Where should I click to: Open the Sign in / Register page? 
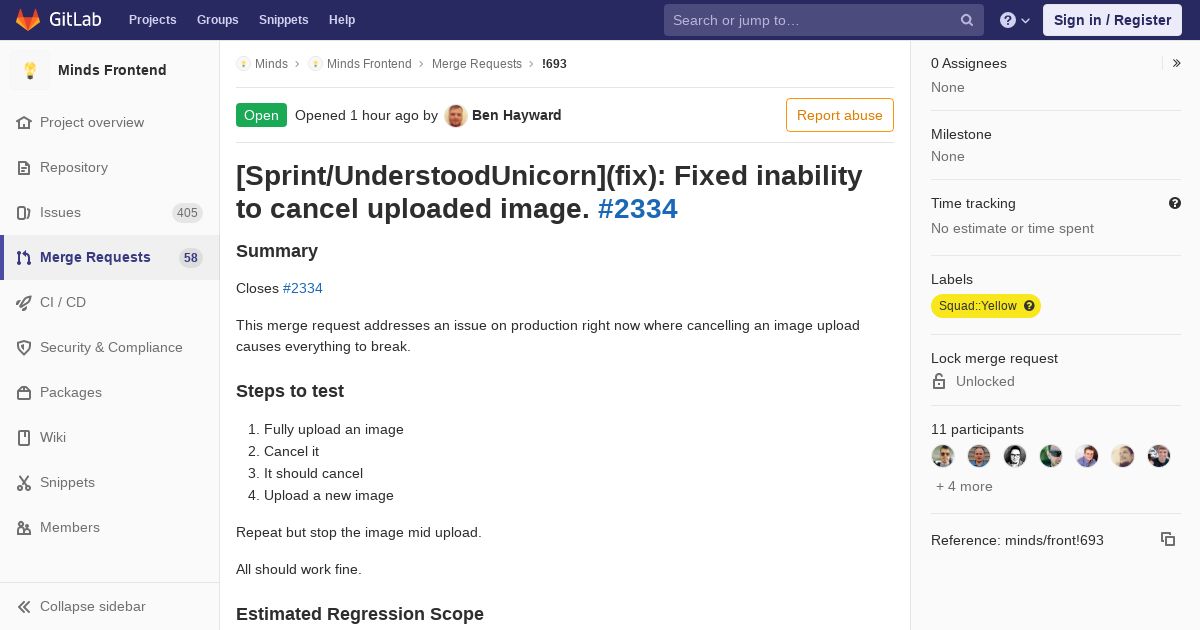point(1112,20)
